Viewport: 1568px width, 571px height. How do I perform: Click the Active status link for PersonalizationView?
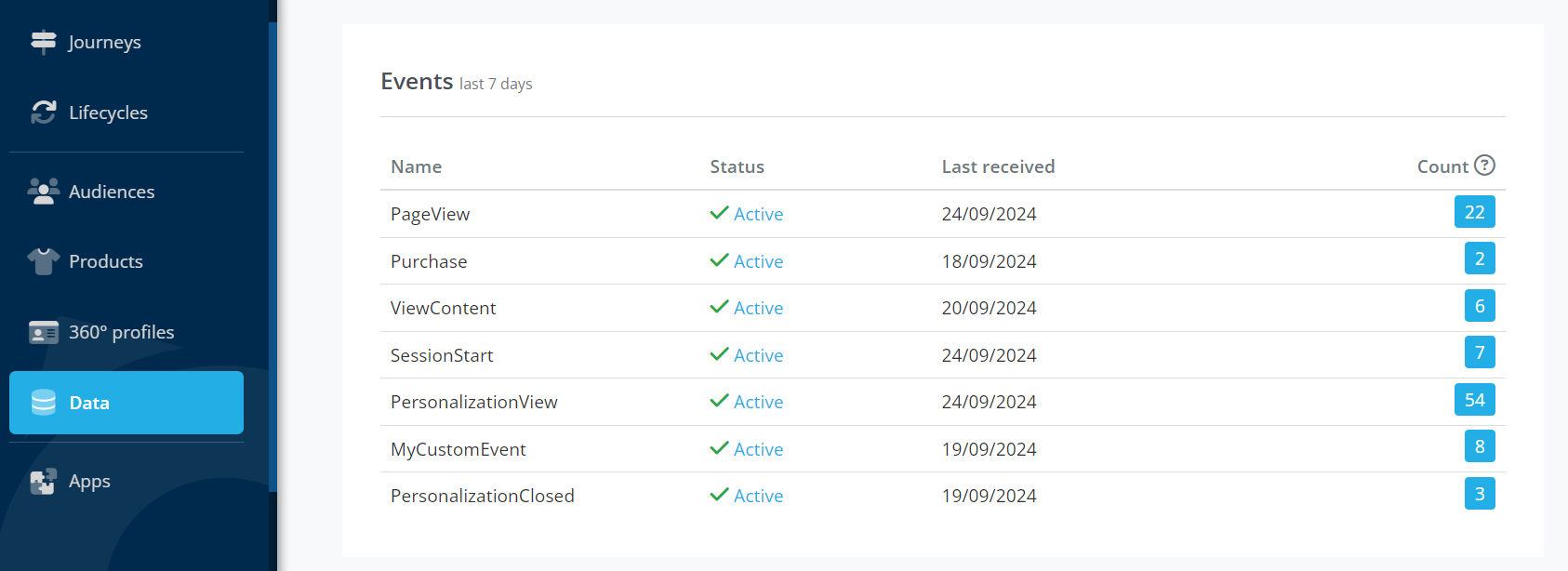[758, 402]
